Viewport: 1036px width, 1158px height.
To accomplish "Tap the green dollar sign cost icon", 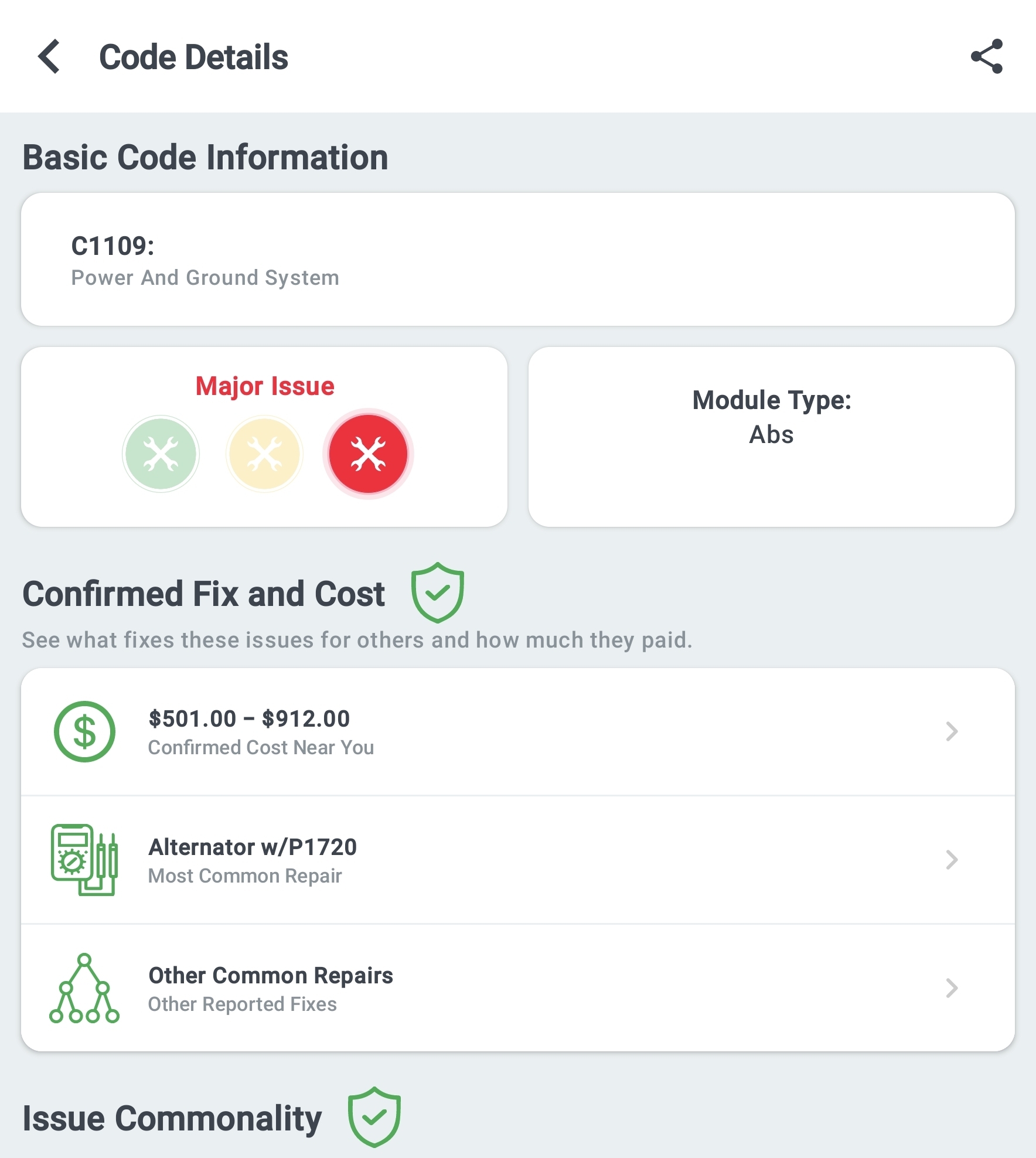I will [84, 732].
